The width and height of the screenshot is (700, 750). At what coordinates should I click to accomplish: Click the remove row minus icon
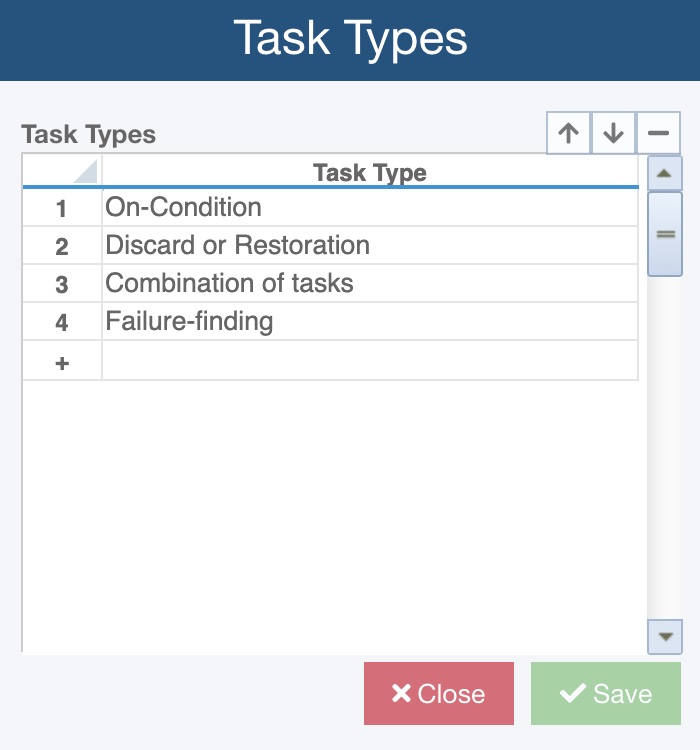pos(658,133)
